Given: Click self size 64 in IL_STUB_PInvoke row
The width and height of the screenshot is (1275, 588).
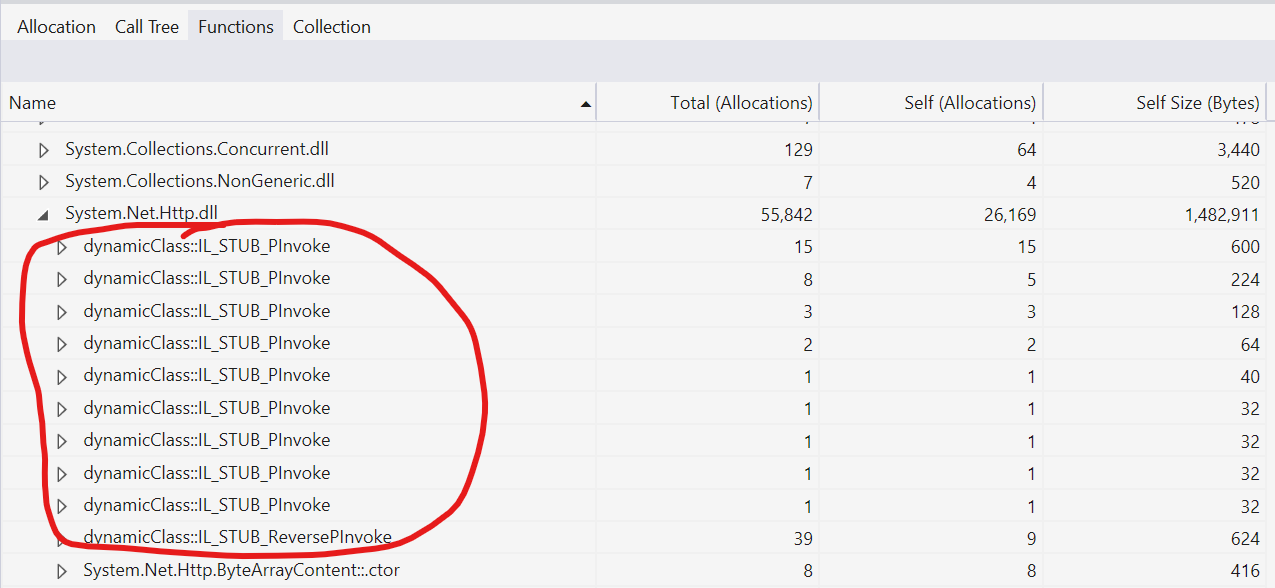Looking at the screenshot, I should [1250, 344].
